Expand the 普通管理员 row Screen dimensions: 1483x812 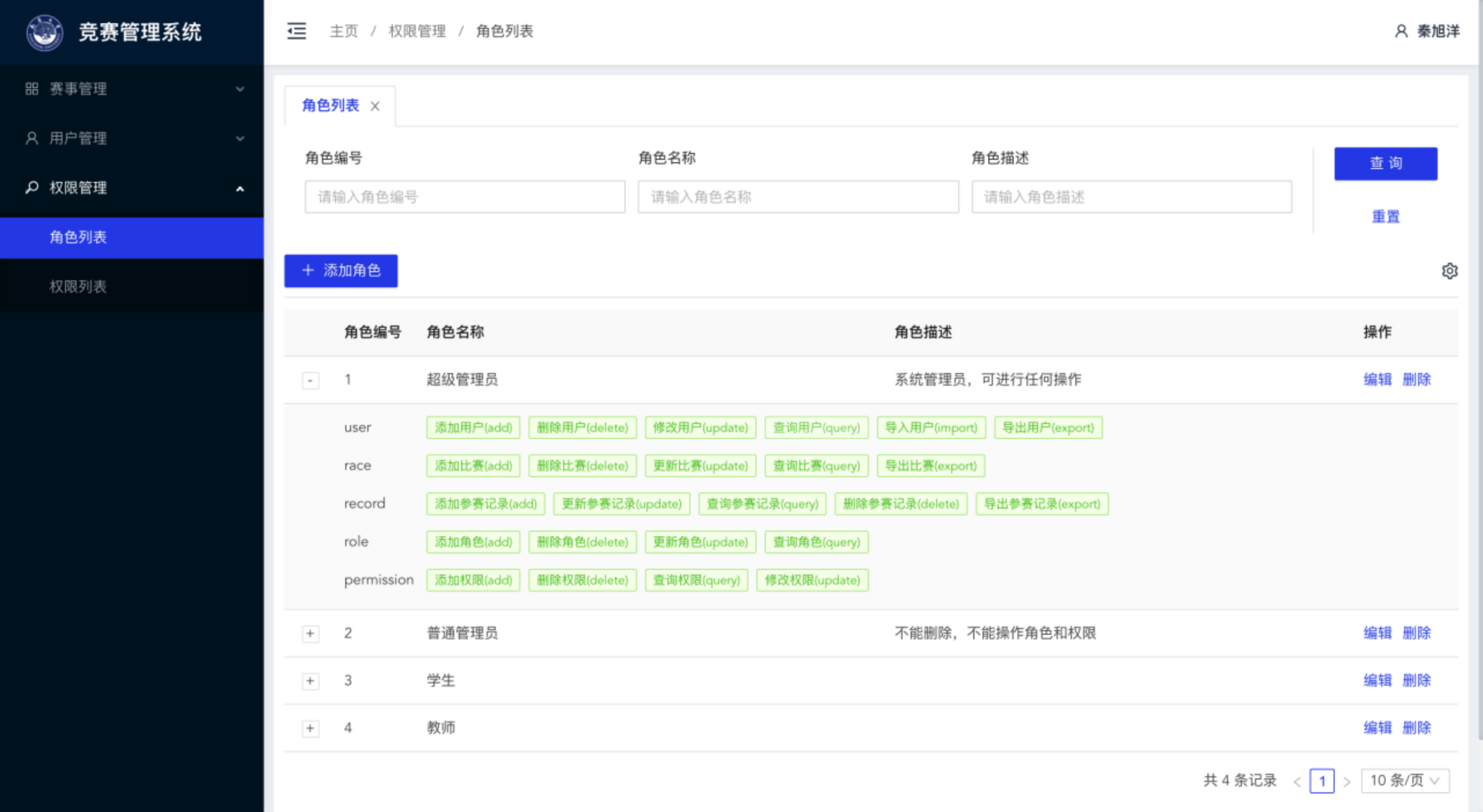[x=311, y=633]
